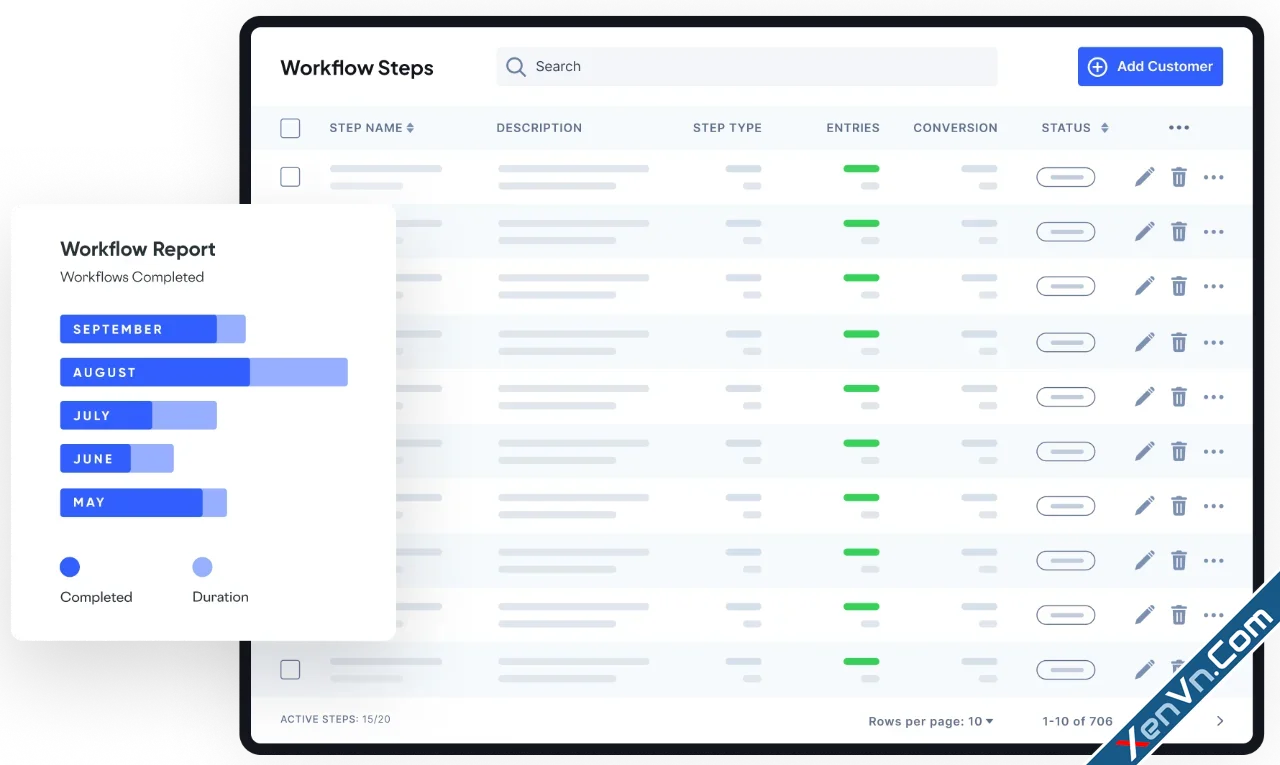Image resolution: width=1280 pixels, height=765 pixels.
Task: Sort by the Step Name column arrows
Action: pyautogui.click(x=410, y=128)
